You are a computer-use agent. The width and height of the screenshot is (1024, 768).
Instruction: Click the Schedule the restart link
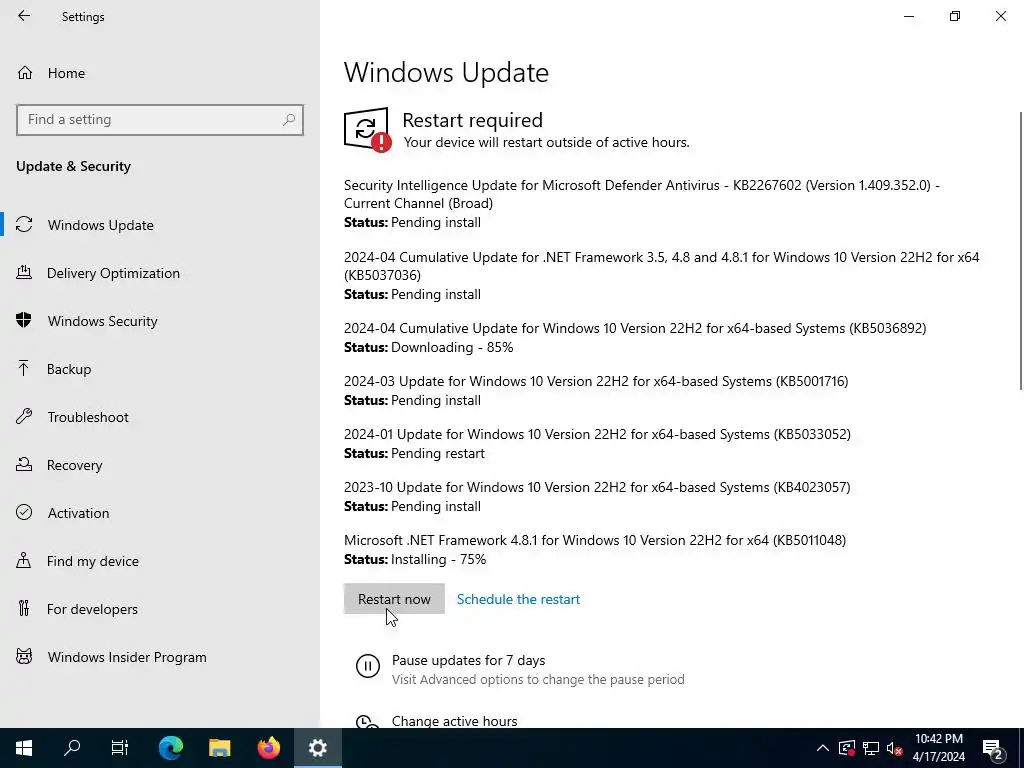[x=519, y=600]
